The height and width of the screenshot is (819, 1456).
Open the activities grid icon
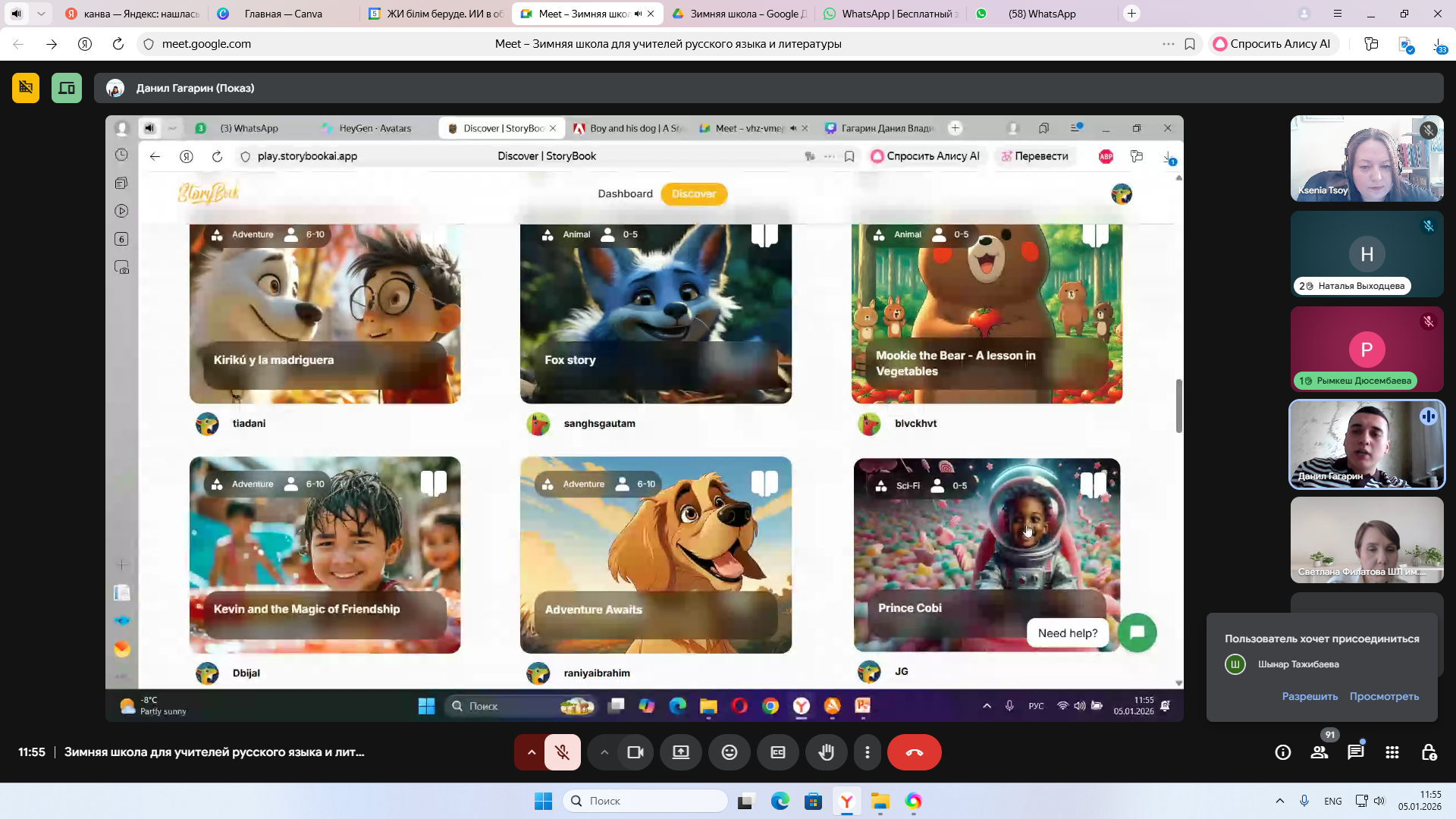point(1392,752)
